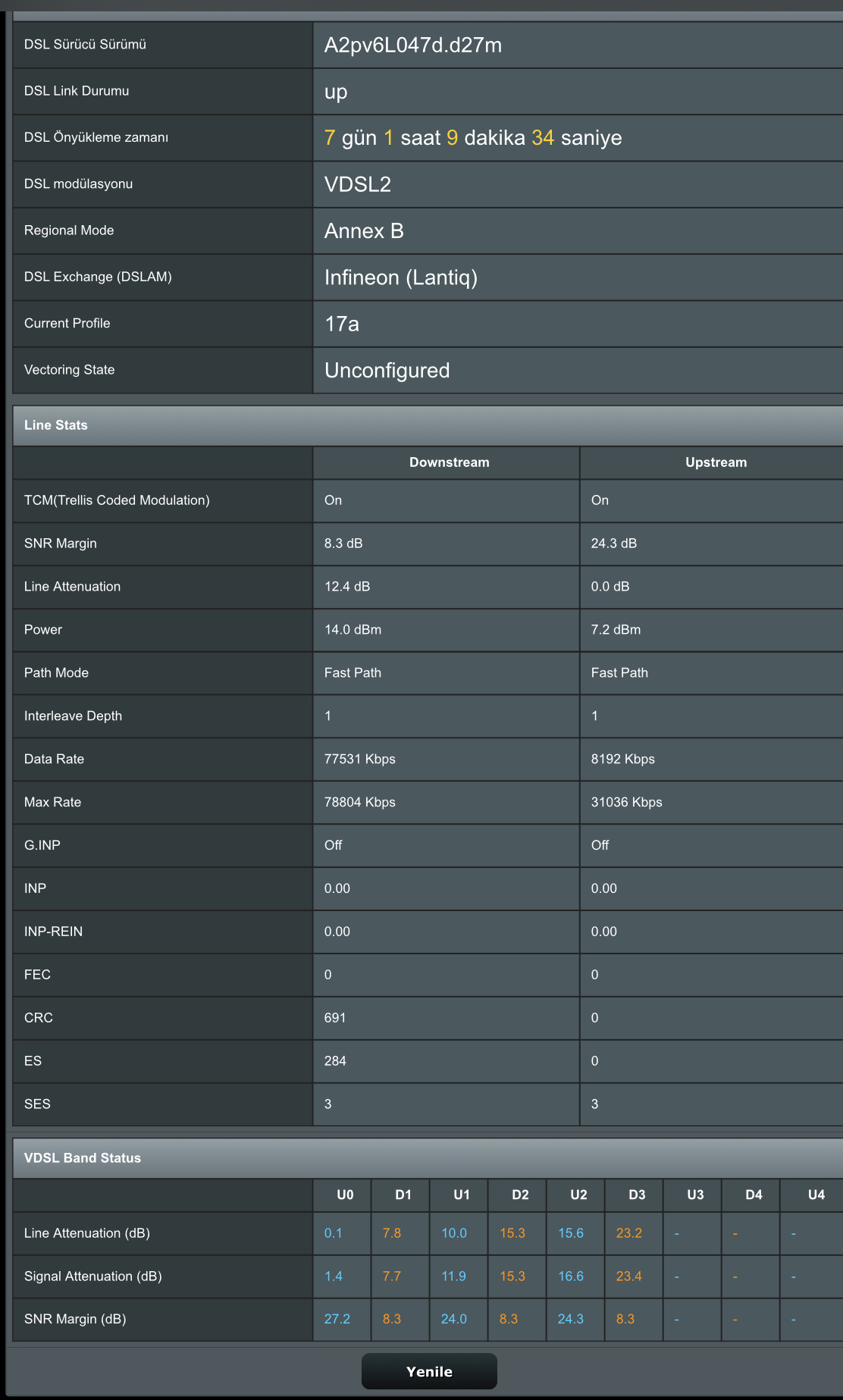Click the U0 band column header
Image resolution: width=843 pixels, height=1400 pixels.
tap(345, 1195)
